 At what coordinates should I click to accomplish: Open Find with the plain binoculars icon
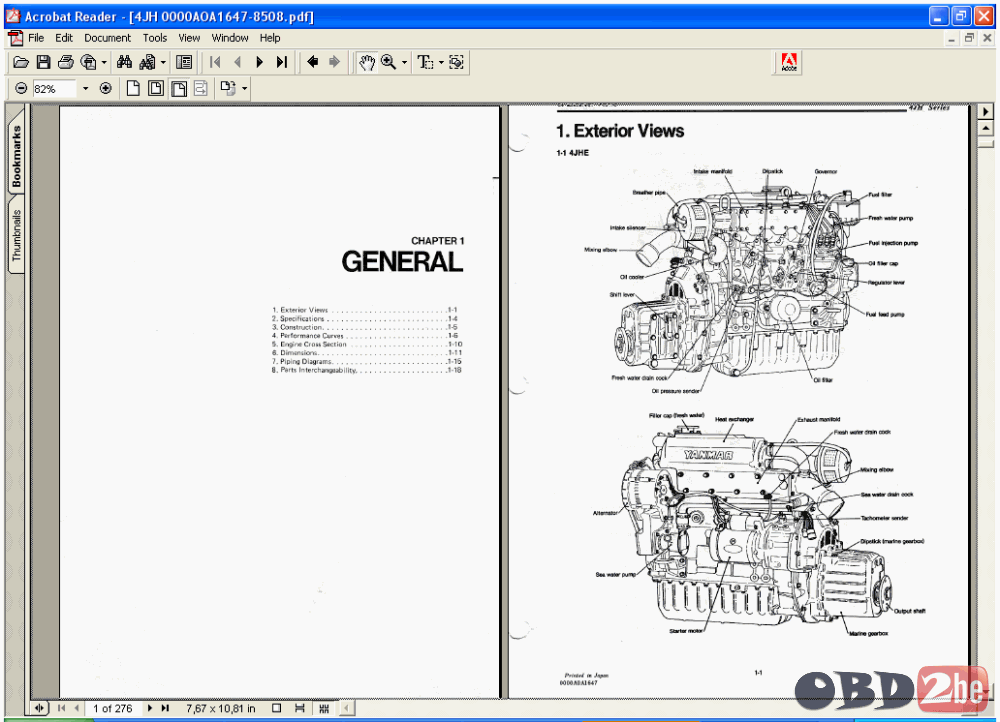[x=124, y=62]
